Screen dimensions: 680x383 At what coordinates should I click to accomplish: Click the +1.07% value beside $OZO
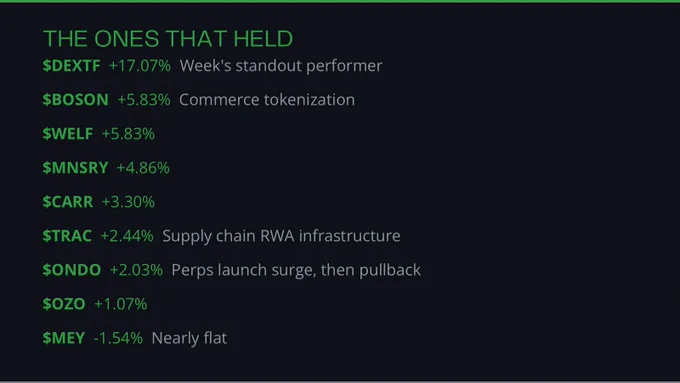[121, 304]
